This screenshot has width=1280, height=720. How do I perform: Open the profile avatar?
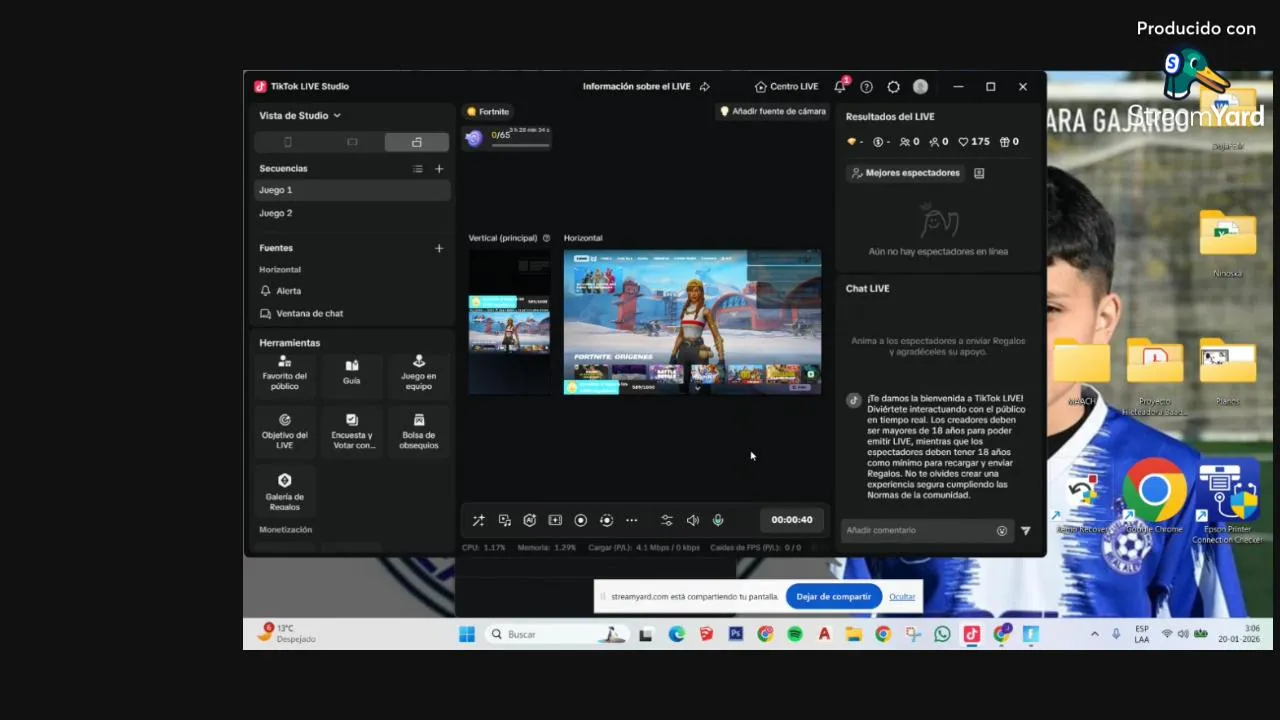(x=921, y=87)
